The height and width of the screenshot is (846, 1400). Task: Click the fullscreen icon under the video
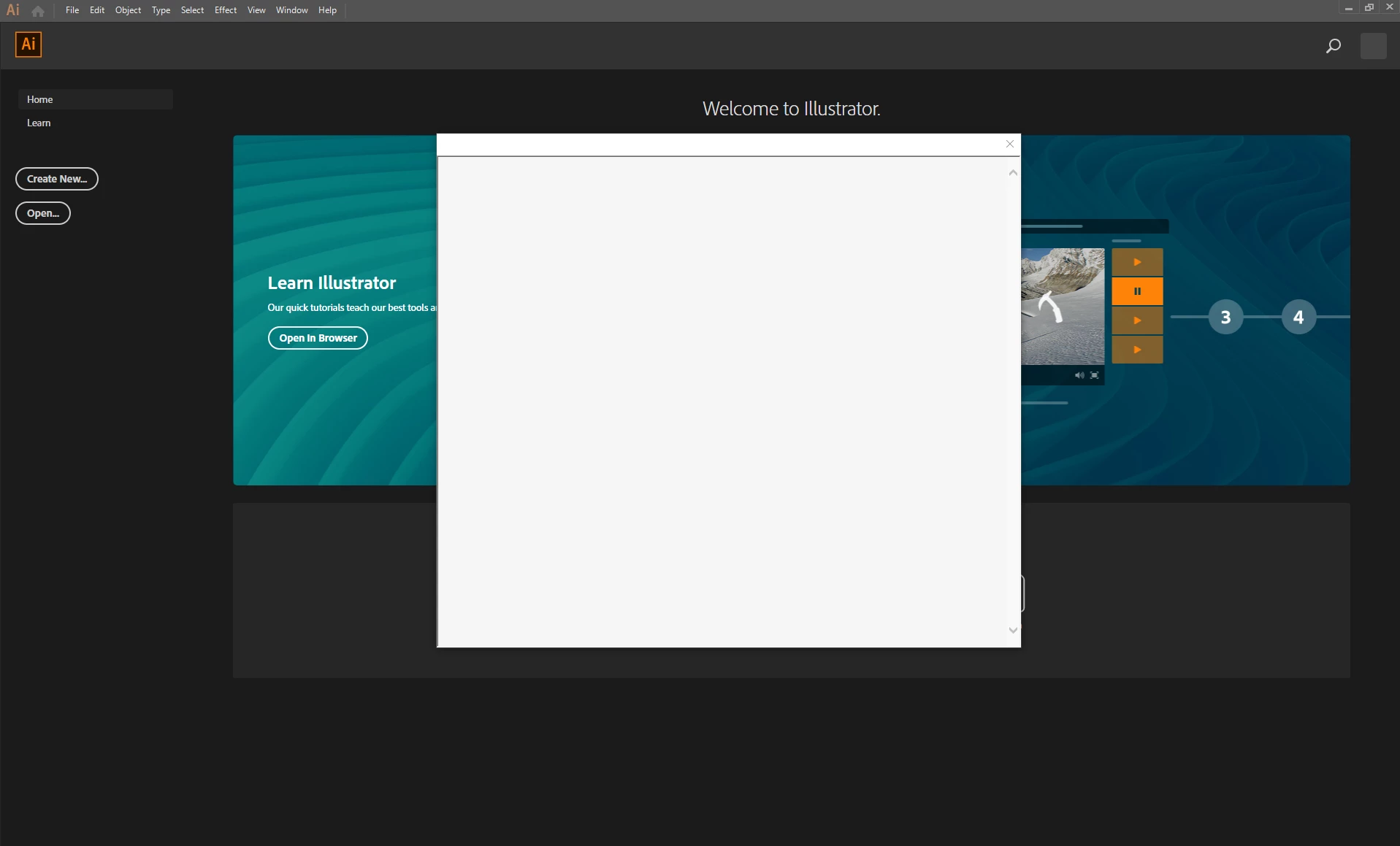pos(1094,375)
